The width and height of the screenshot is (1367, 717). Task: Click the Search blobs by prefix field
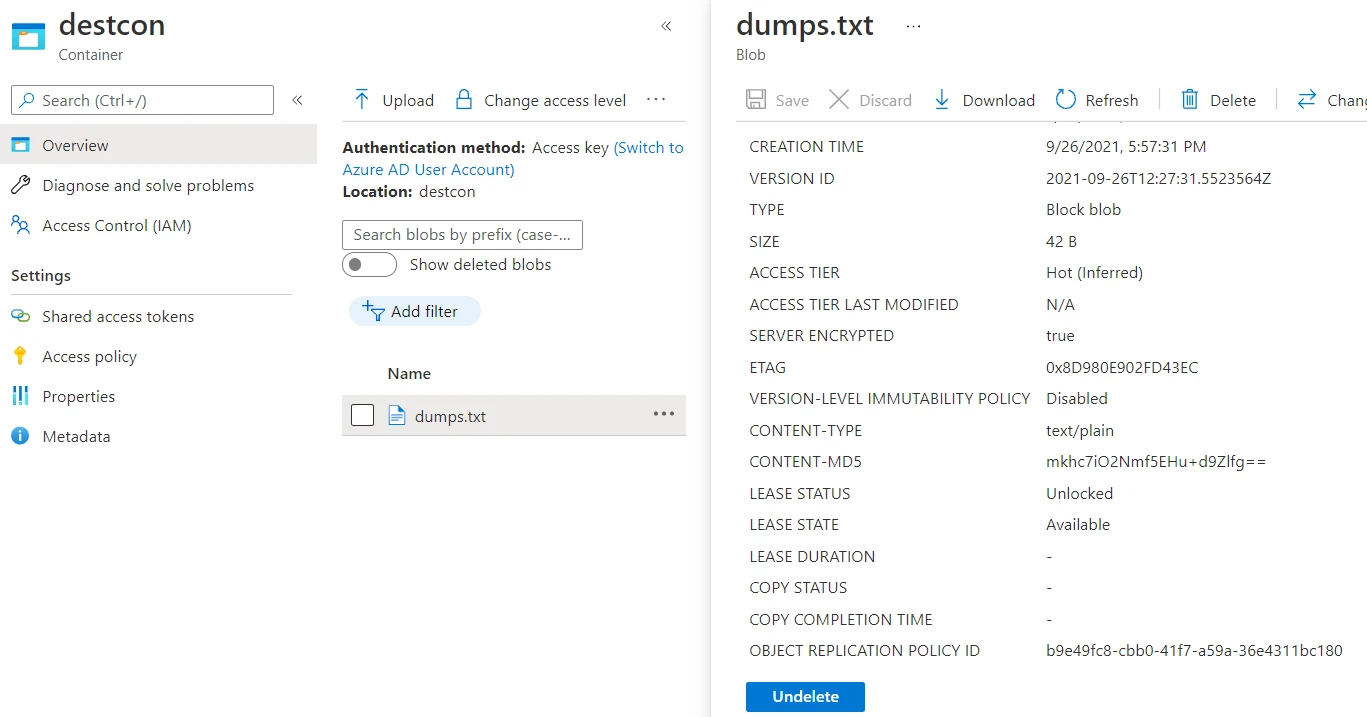pos(462,234)
